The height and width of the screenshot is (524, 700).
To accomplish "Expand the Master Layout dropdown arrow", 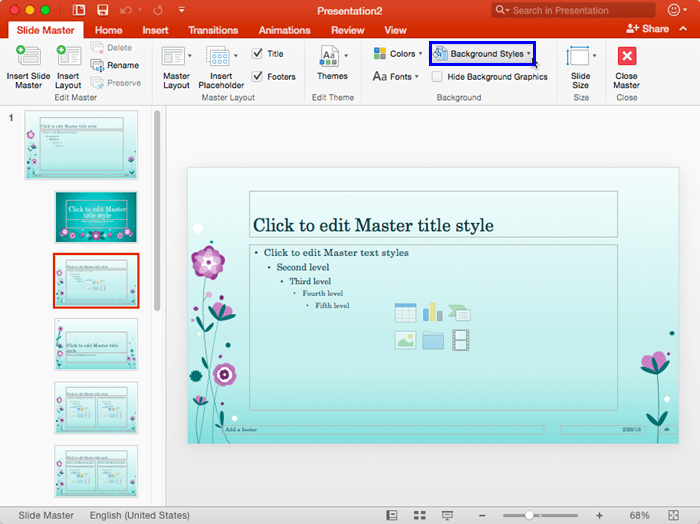I will pyautogui.click(x=190, y=56).
